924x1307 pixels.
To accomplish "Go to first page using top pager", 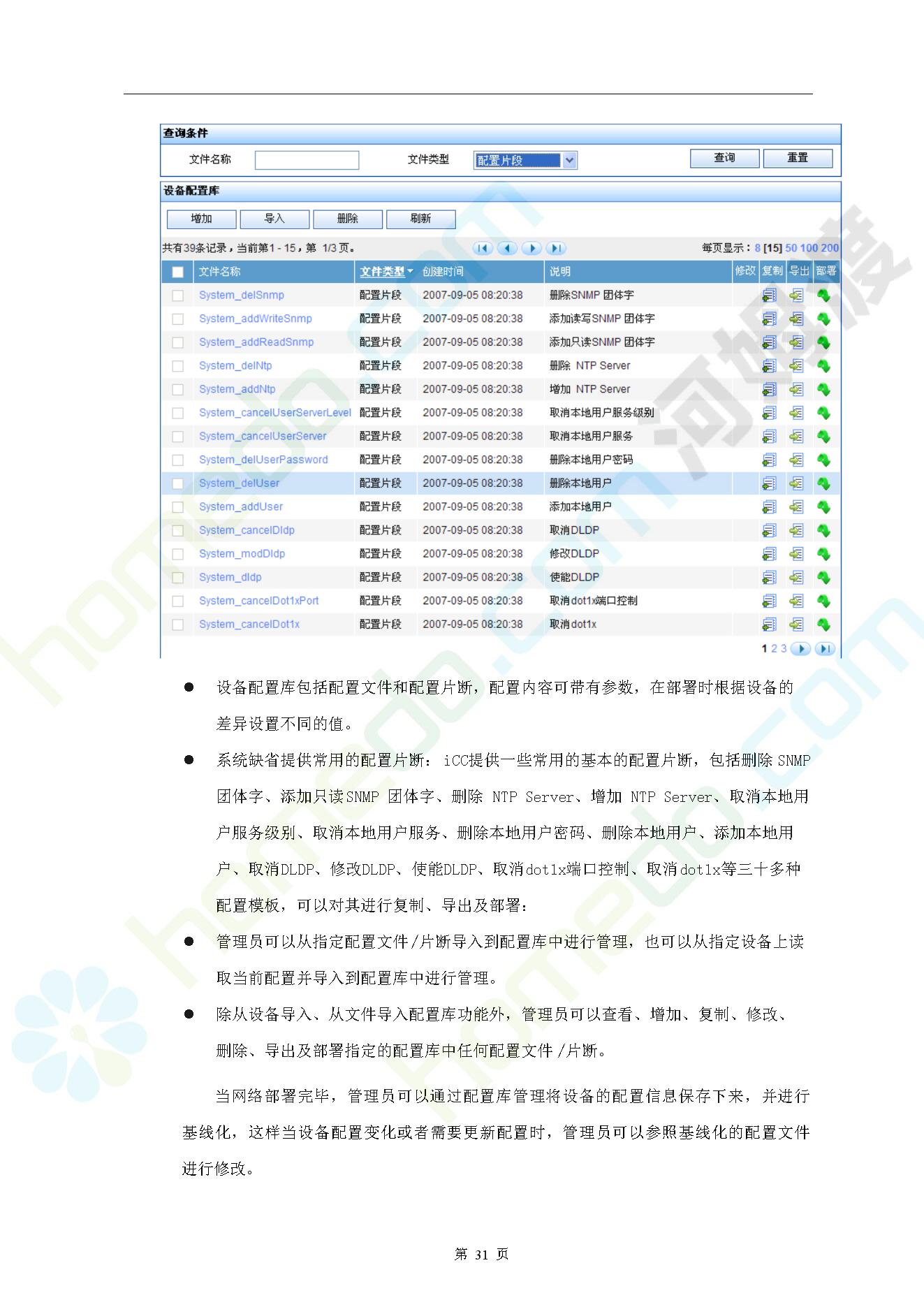I will point(483,248).
